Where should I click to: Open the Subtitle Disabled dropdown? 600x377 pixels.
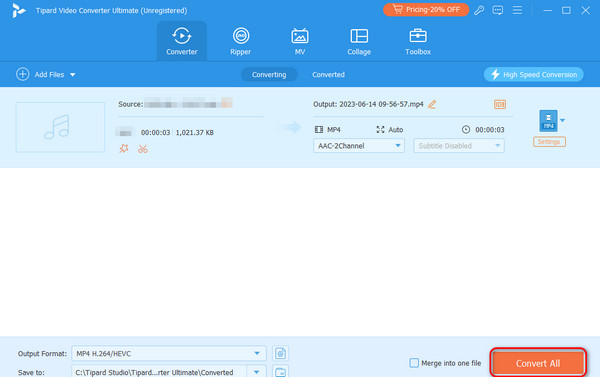click(459, 146)
